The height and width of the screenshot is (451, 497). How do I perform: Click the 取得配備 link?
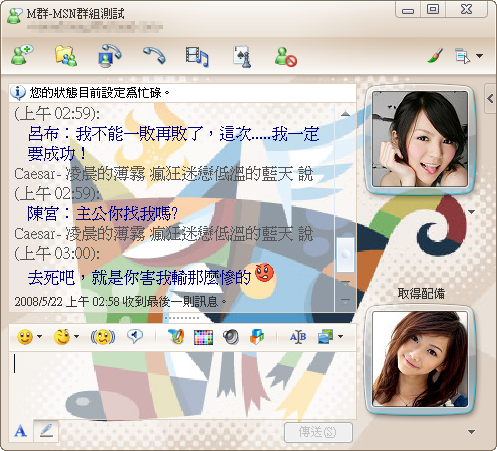421,293
